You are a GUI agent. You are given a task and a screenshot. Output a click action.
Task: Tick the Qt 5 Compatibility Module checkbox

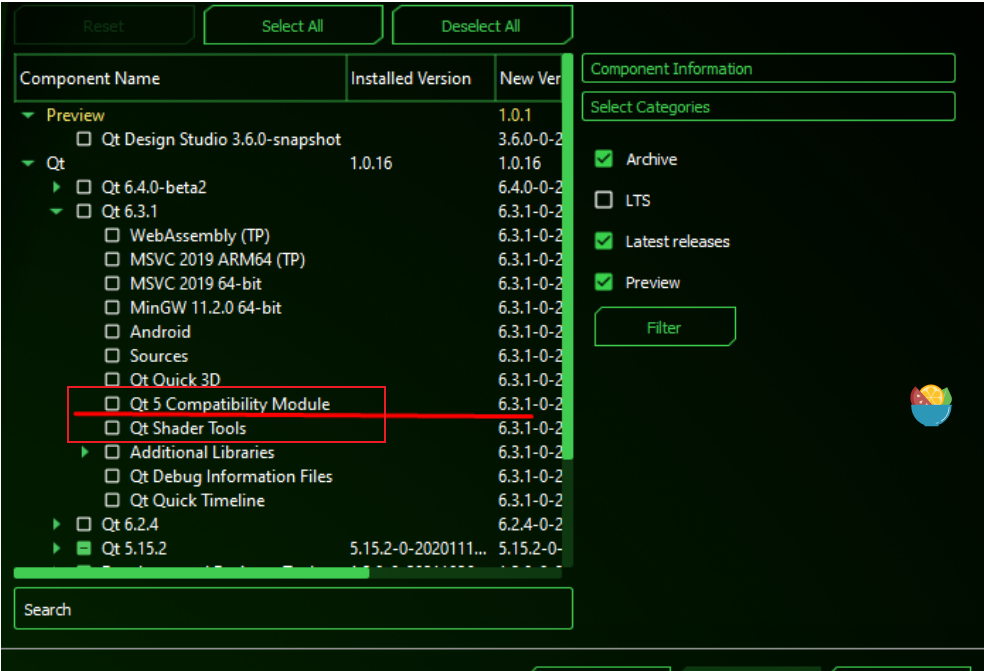click(112, 404)
